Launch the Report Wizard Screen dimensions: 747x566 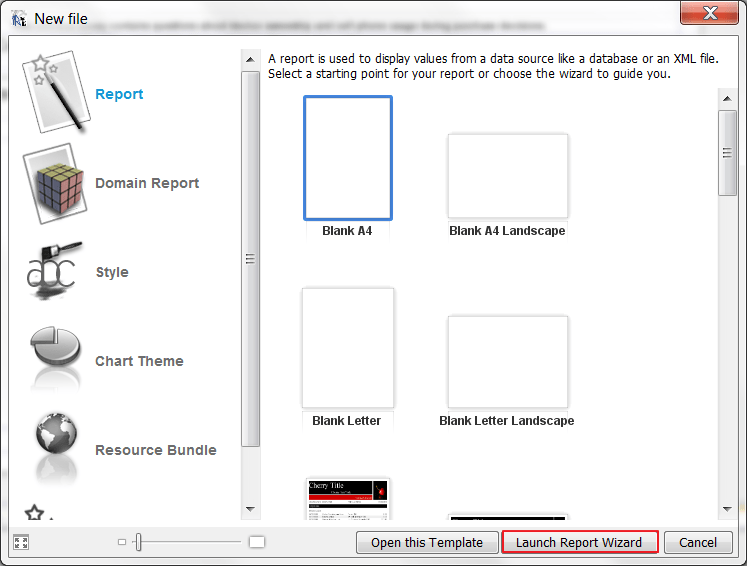(579, 542)
